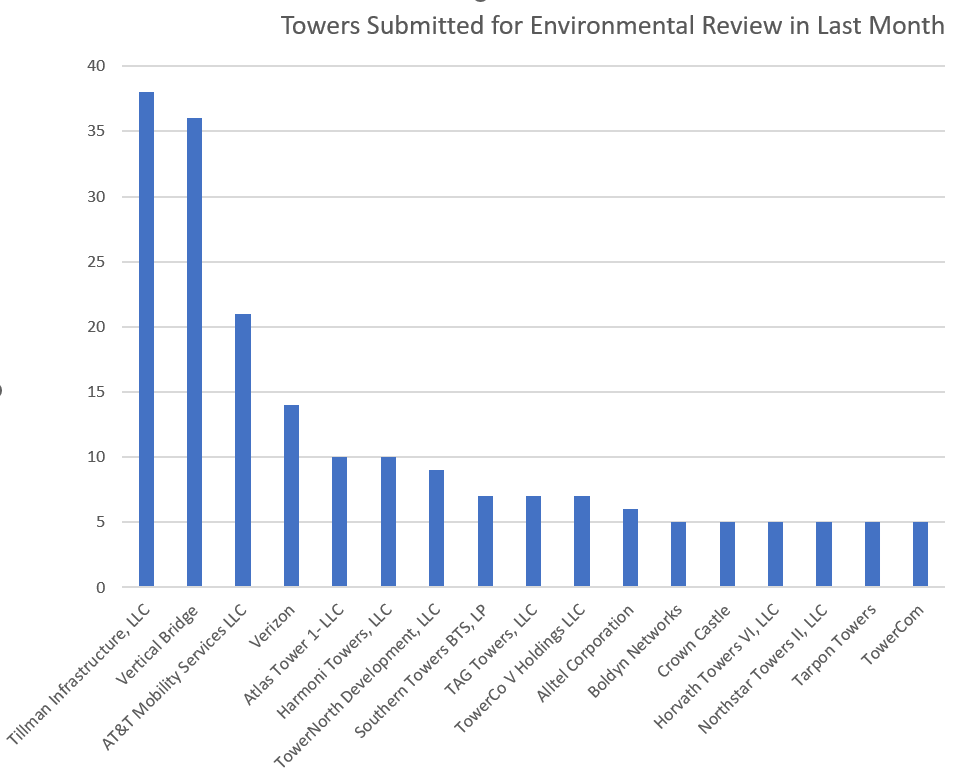Click the TowerCo V Holdings LLC bar
Viewport: 960px width, 772px height.
582,541
